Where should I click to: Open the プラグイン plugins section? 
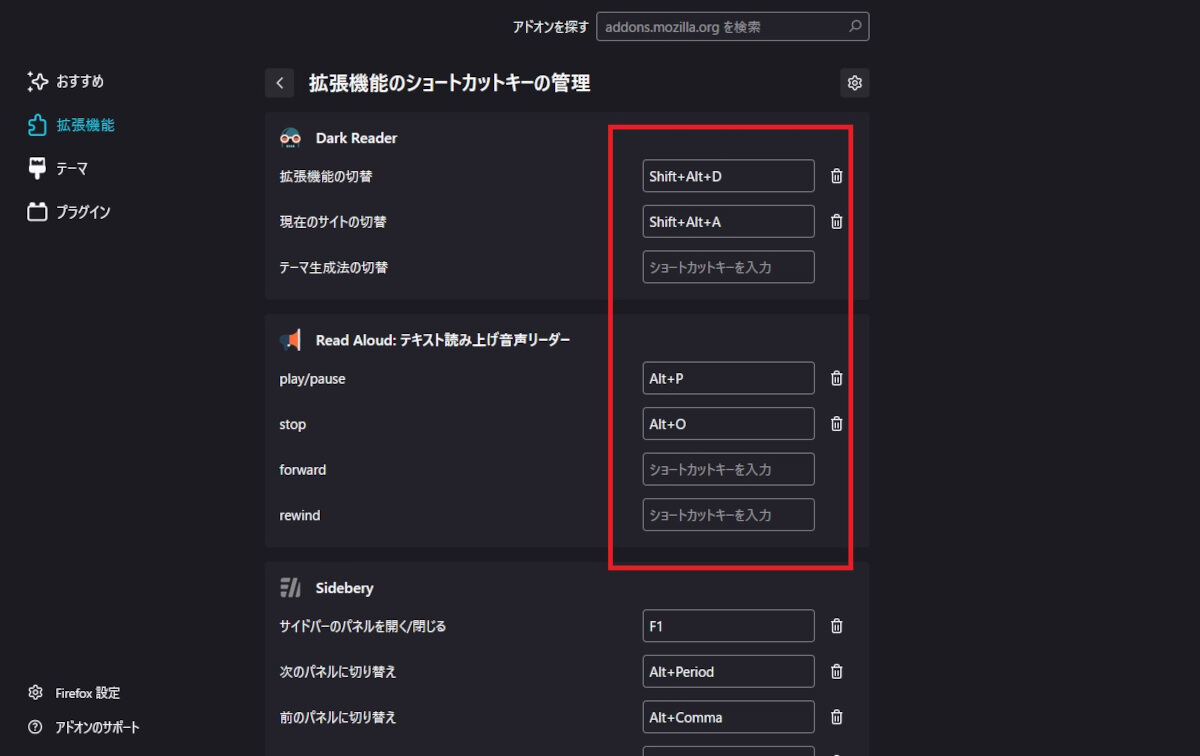(69, 212)
